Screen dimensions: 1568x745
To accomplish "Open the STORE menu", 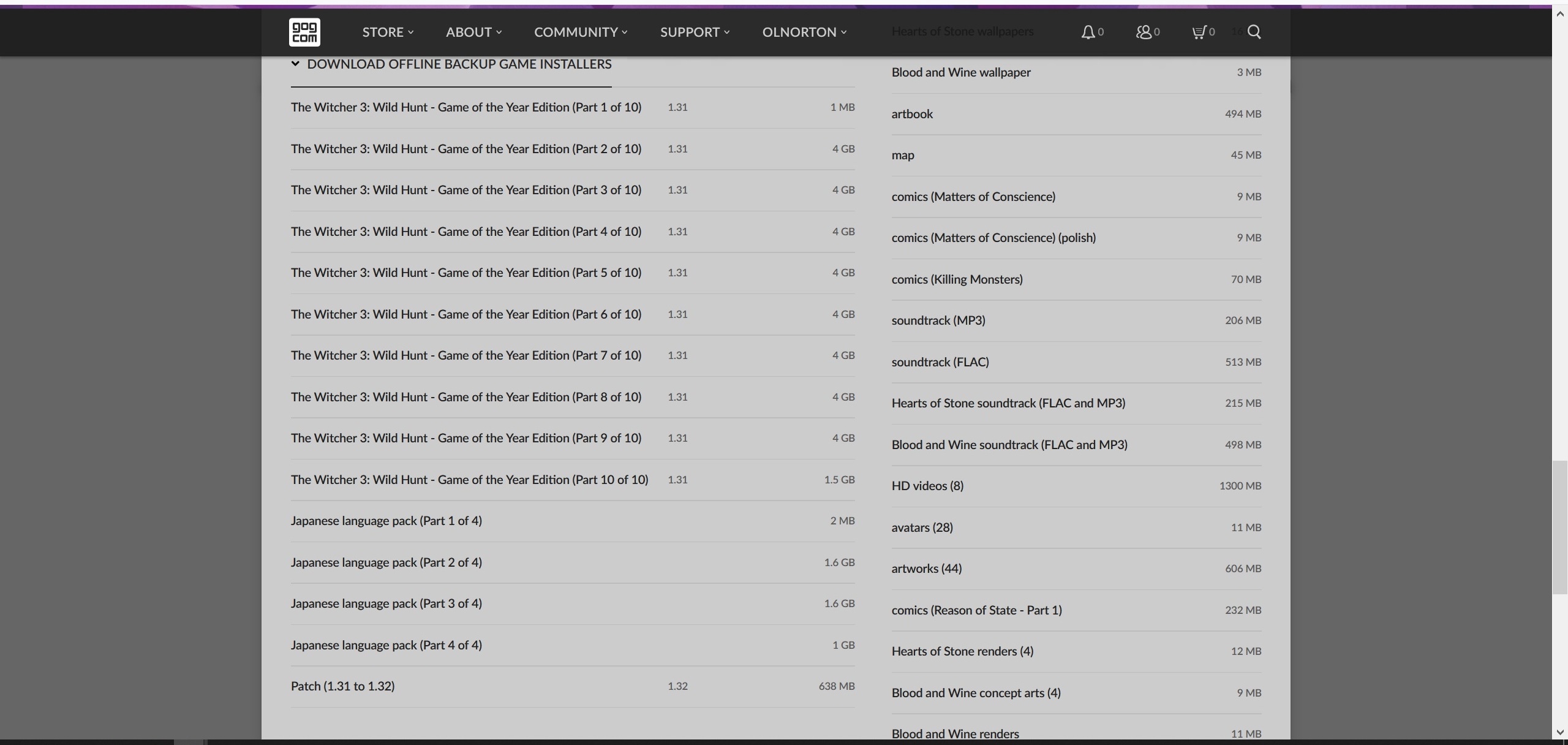I will pyautogui.click(x=388, y=32).
